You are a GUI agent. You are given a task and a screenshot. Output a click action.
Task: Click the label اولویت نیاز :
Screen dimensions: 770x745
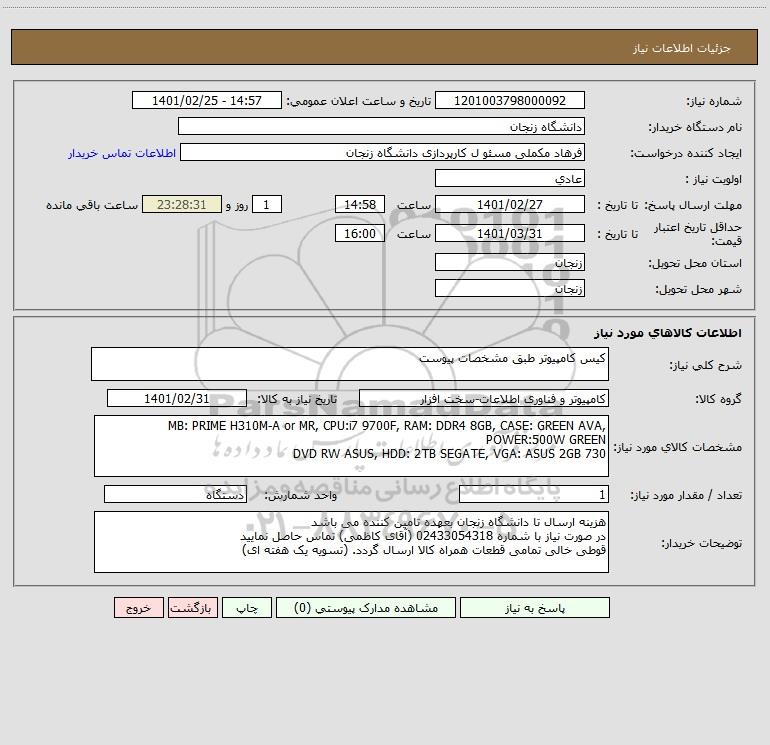point(714,179)
